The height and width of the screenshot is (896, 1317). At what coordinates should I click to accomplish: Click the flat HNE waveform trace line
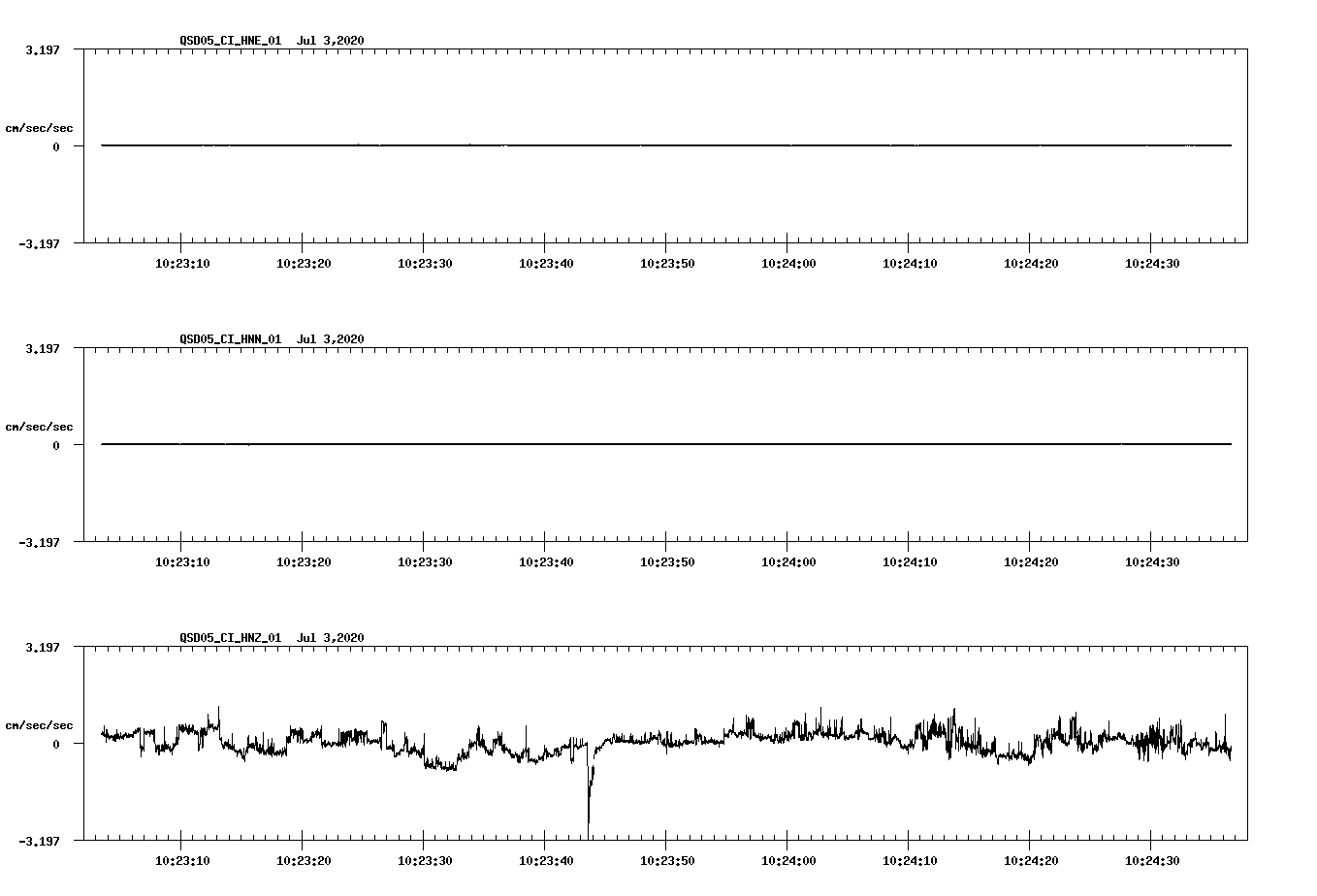666,145
